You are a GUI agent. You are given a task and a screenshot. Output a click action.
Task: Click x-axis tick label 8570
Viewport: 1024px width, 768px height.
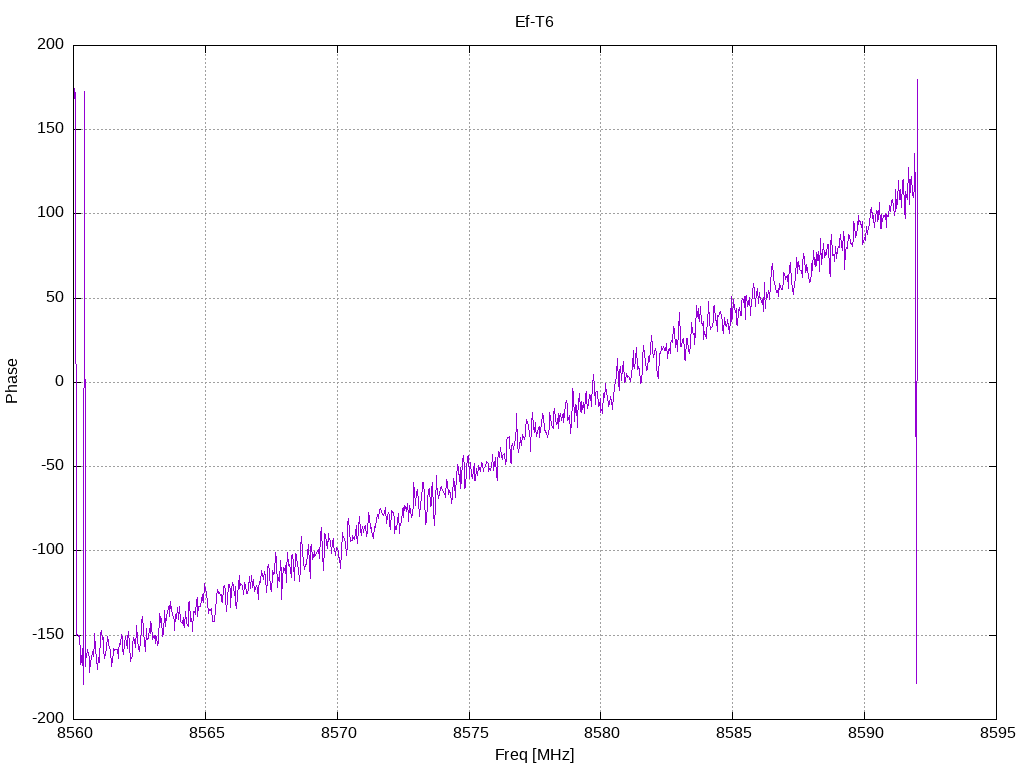[x=338, y=733]
